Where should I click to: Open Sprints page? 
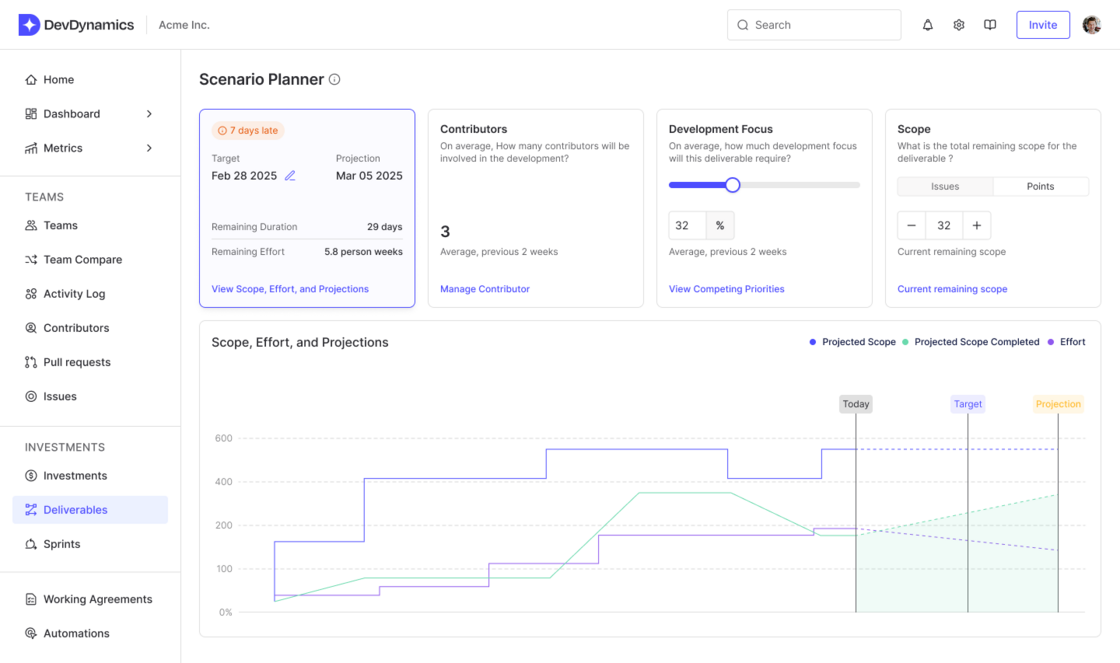pyautogui.click(x=62, y=544)
